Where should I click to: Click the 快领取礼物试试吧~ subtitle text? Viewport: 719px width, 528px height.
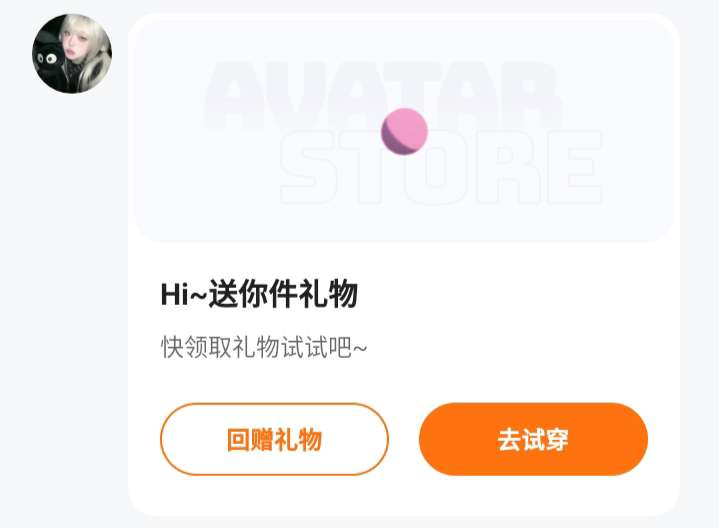264,347
